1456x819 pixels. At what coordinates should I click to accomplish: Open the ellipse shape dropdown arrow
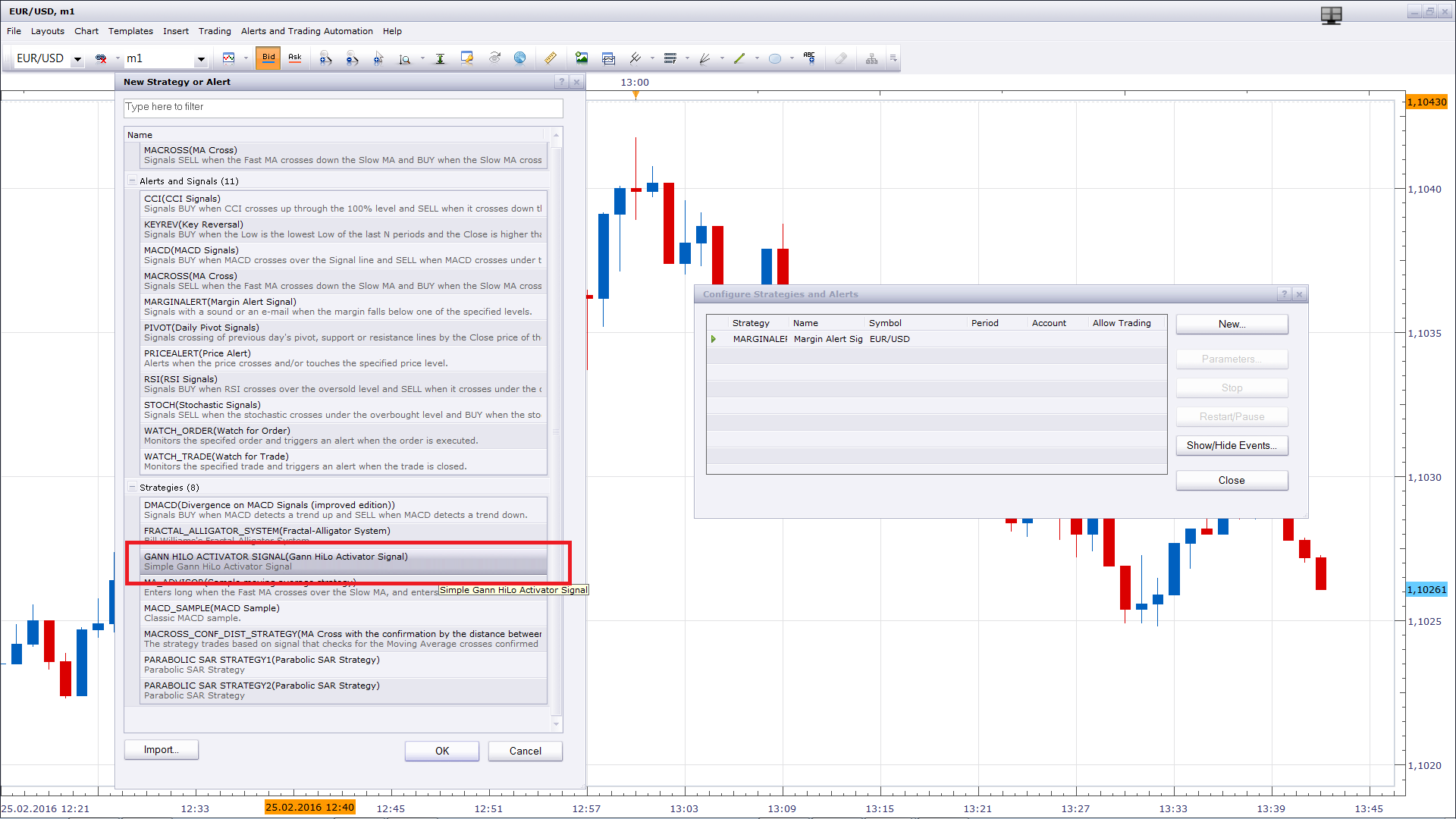click(792, 58)
